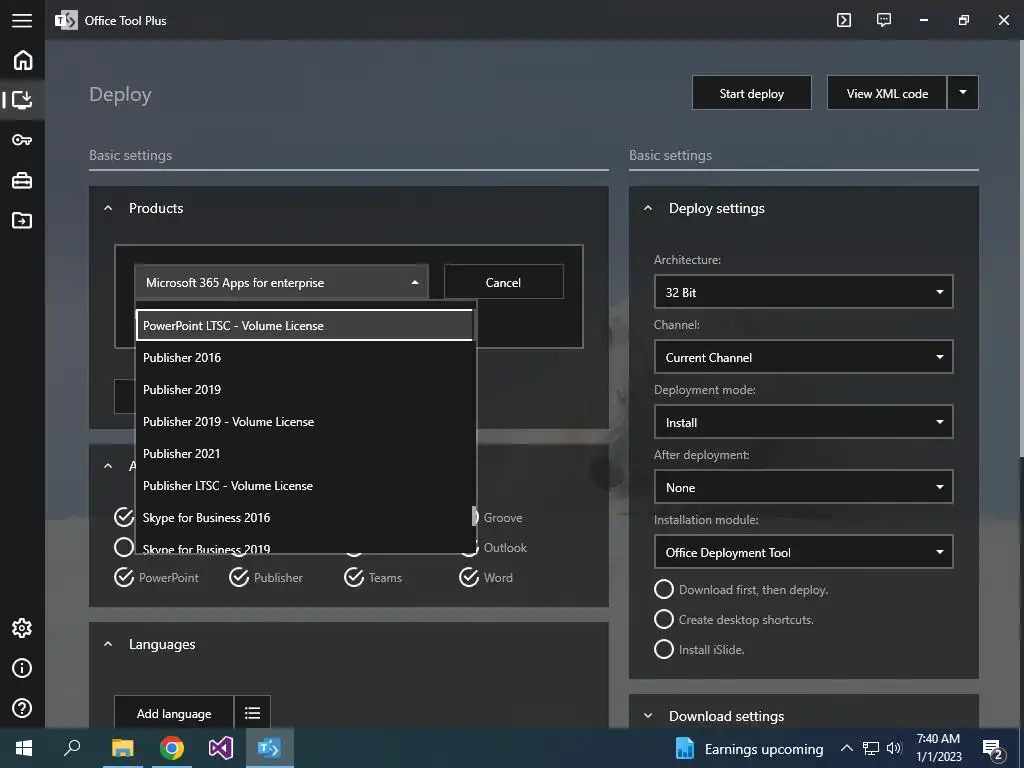Screen dimensions: 1024x768
Task: Expand the Download settings section
Action: coord(648,716)
